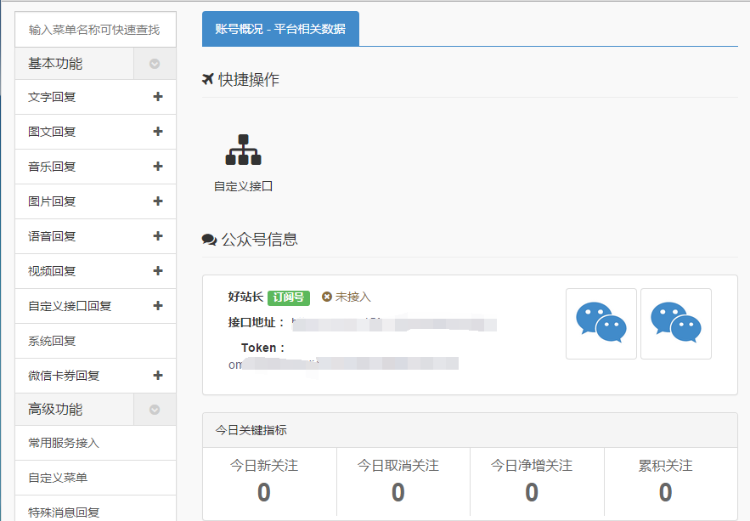Select the 账号概况 - 平台相关数据 tab

[x=280, y=29]
